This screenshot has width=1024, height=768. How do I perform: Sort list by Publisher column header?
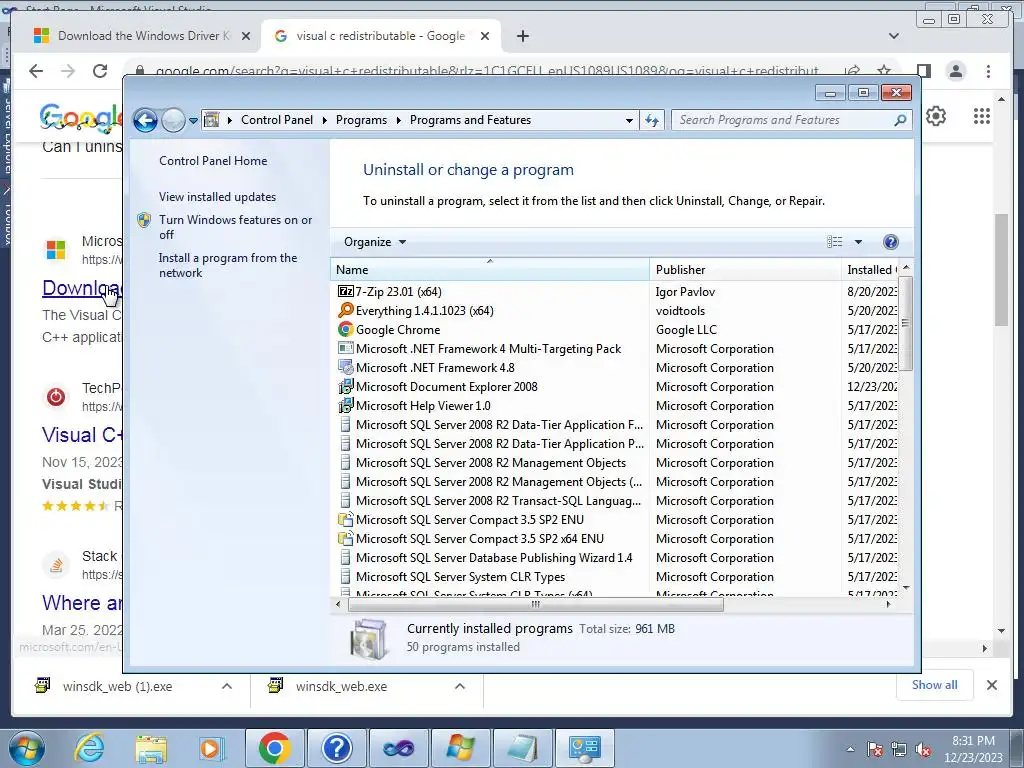click(x=745, y=270)
